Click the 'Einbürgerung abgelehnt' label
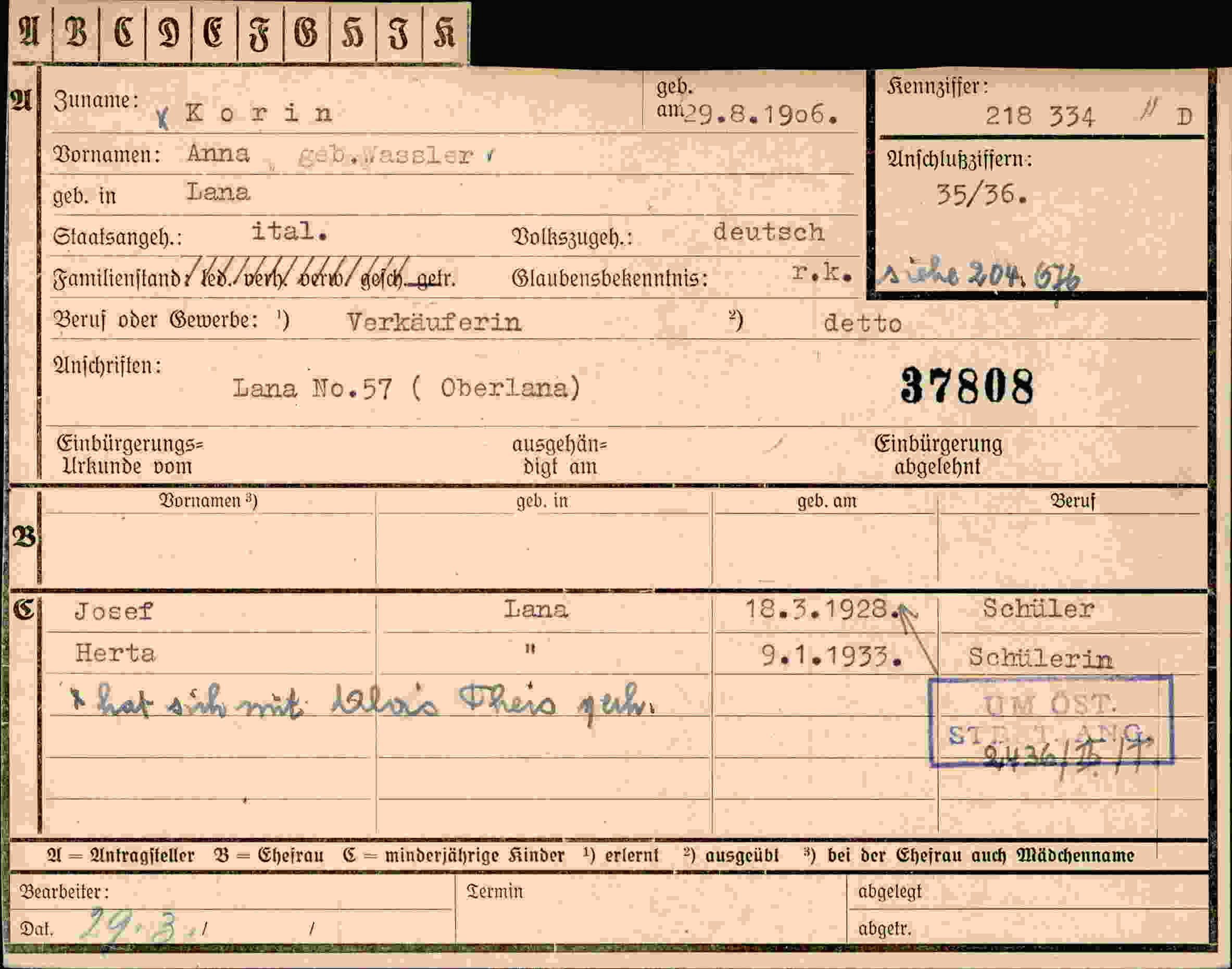 (x=938, y=455)
